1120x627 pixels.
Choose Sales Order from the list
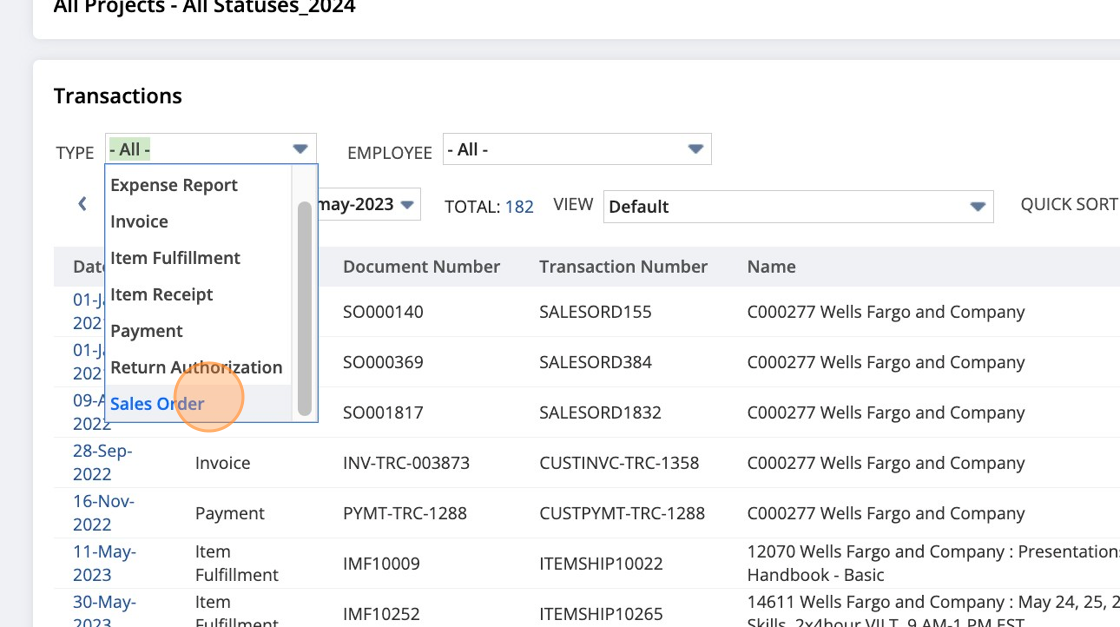[x=198, y=403]
